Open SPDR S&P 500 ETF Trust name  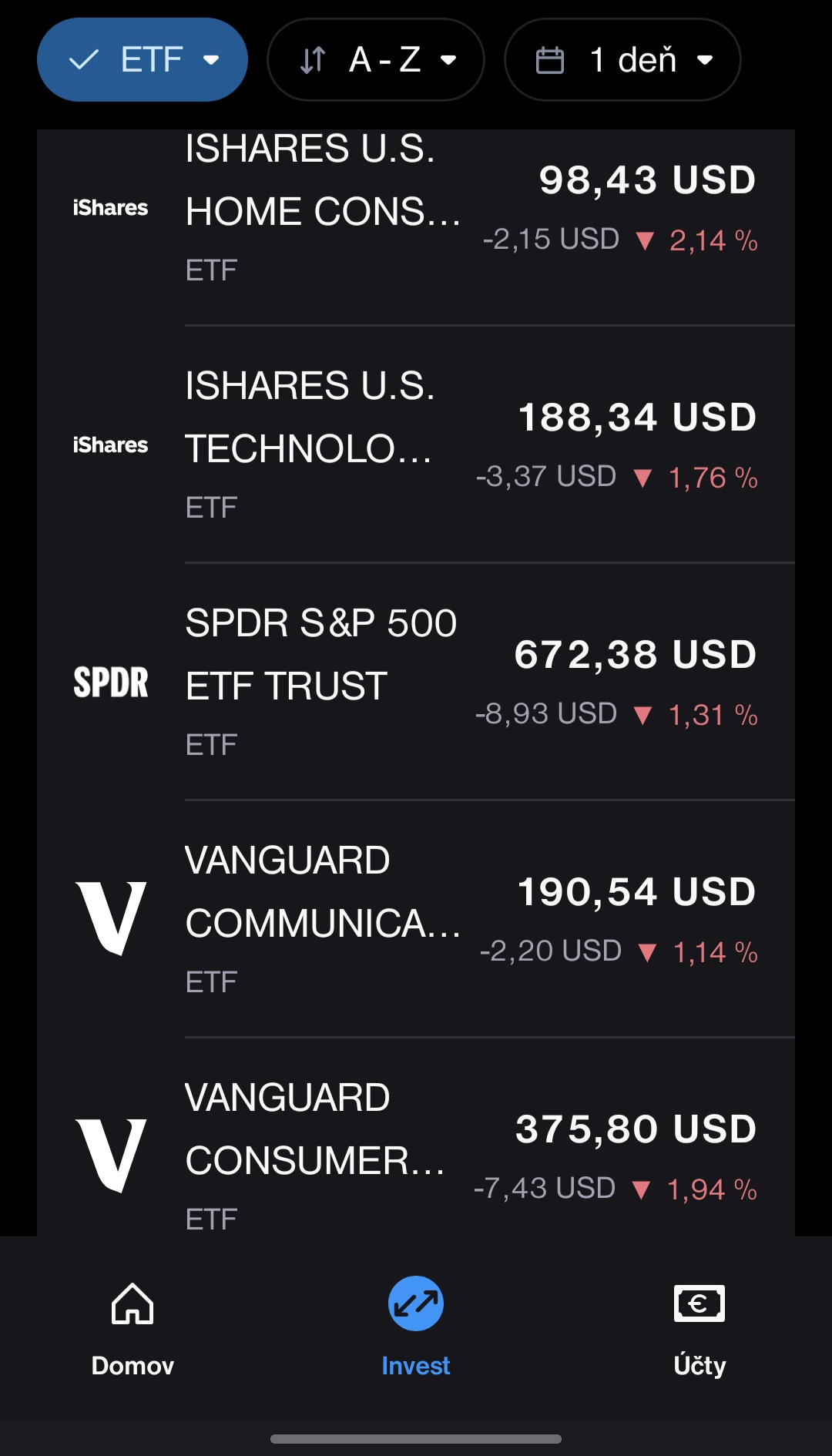pyautogui.click(x=320, y=654)
